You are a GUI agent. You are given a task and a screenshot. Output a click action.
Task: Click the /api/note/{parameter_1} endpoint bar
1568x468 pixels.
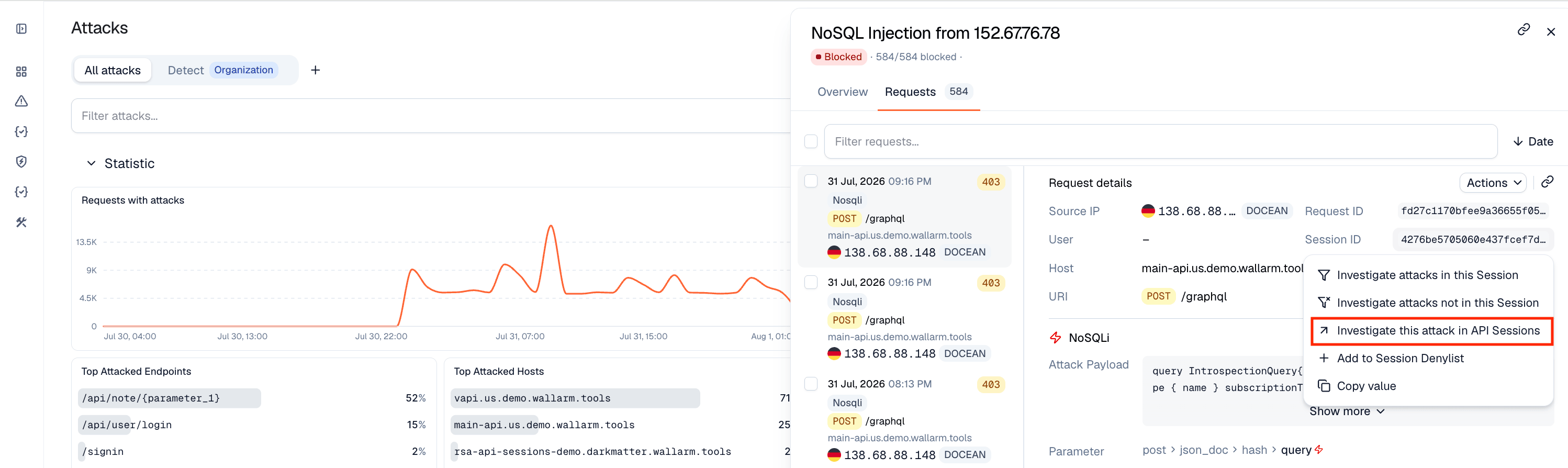(x=169, y=398)
